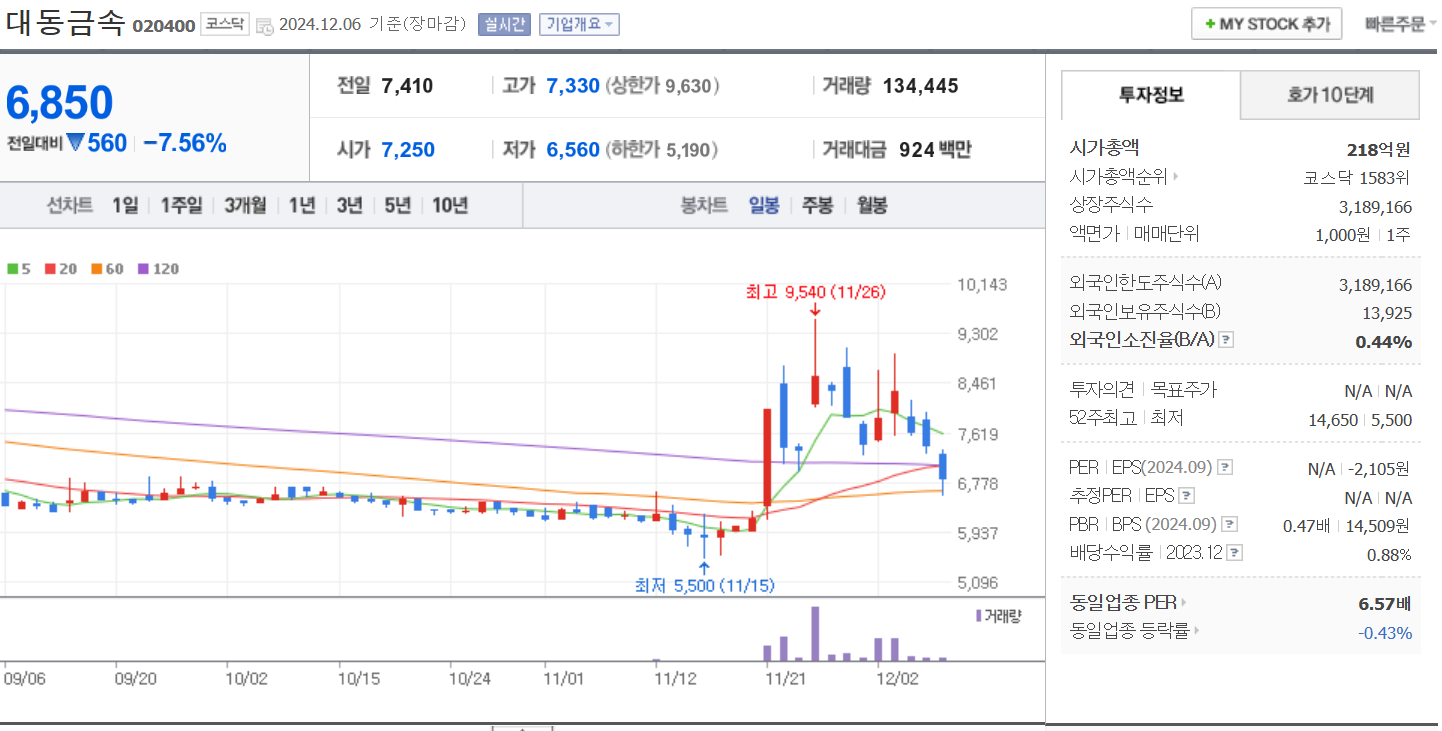
Task: Open the 동일업종 PER link
Action: (1129, 603)
